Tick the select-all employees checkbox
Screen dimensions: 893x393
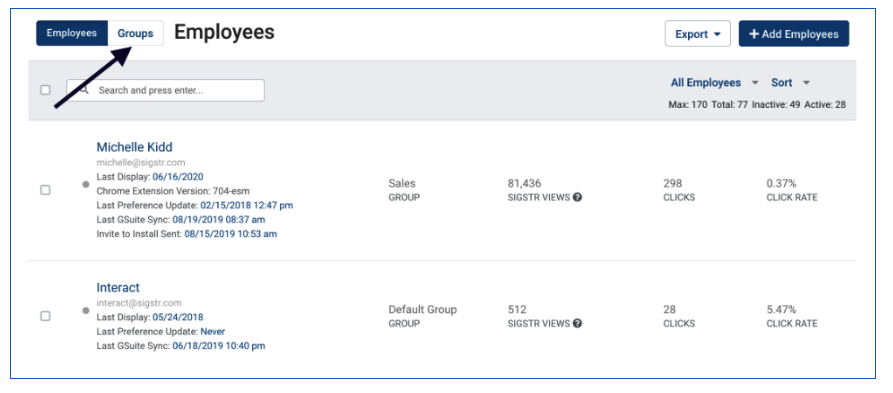click(46, 90)
